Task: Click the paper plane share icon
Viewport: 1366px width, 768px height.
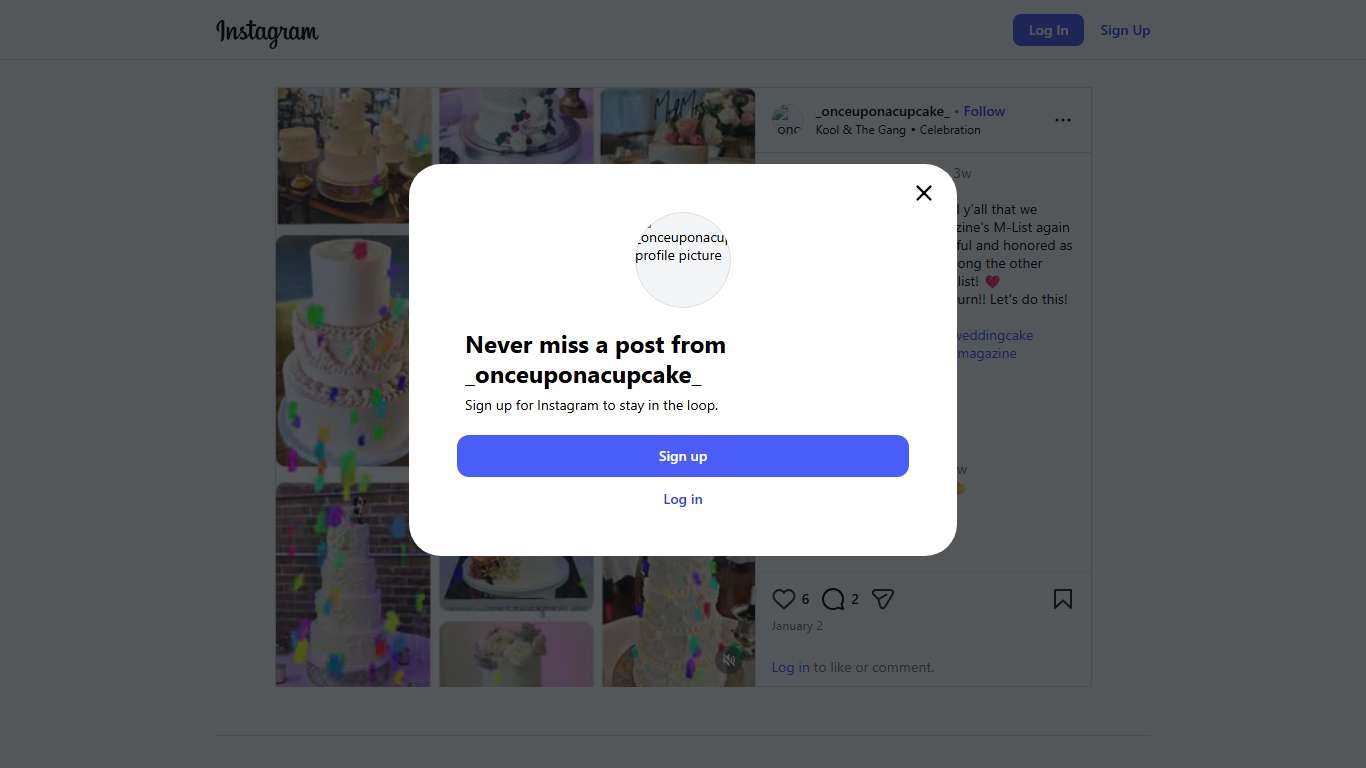Action: point(882,599)
